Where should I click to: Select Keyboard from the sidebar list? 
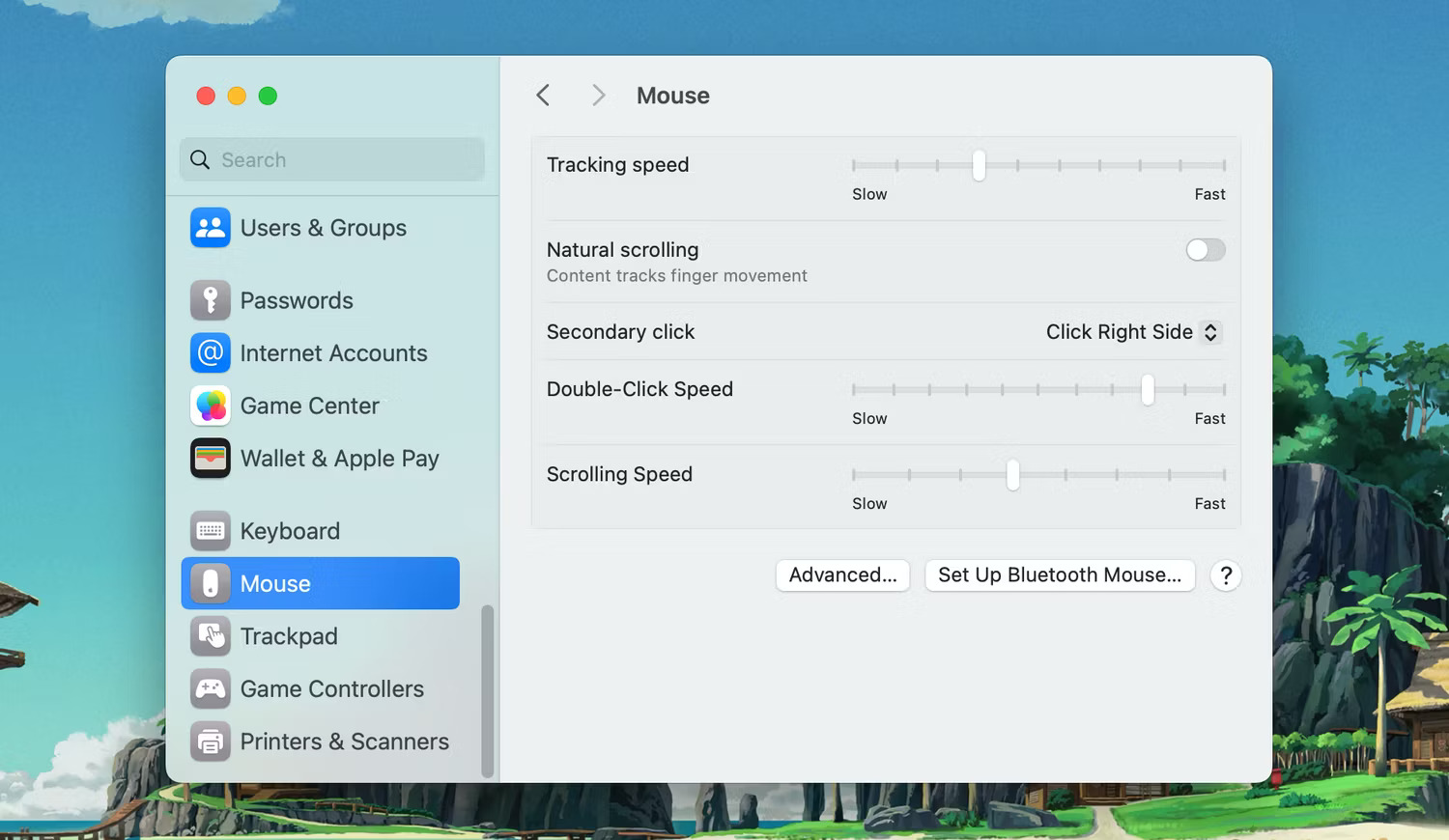(x=290, y=530)
